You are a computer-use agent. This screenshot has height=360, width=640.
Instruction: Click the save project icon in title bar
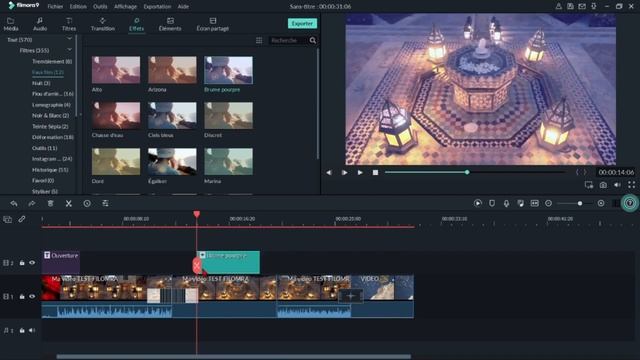pos(570,6)
